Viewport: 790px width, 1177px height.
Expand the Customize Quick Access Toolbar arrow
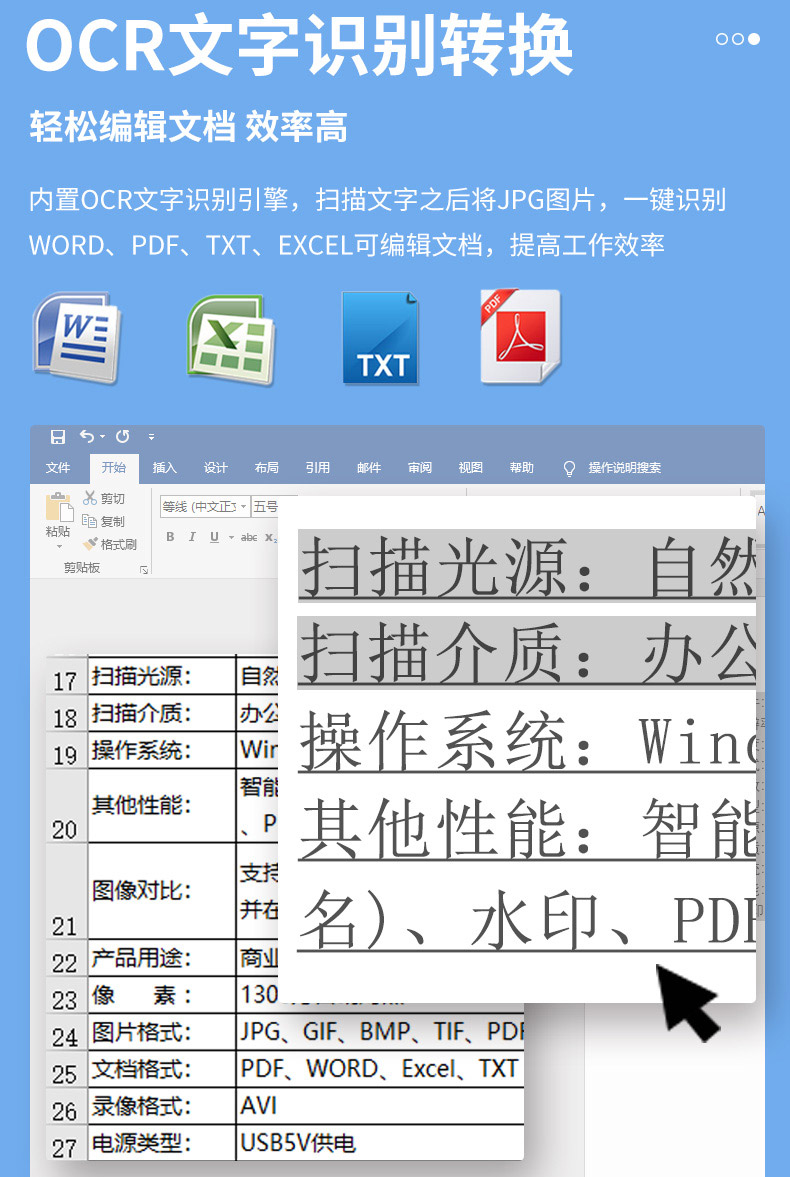click(151, 437)
